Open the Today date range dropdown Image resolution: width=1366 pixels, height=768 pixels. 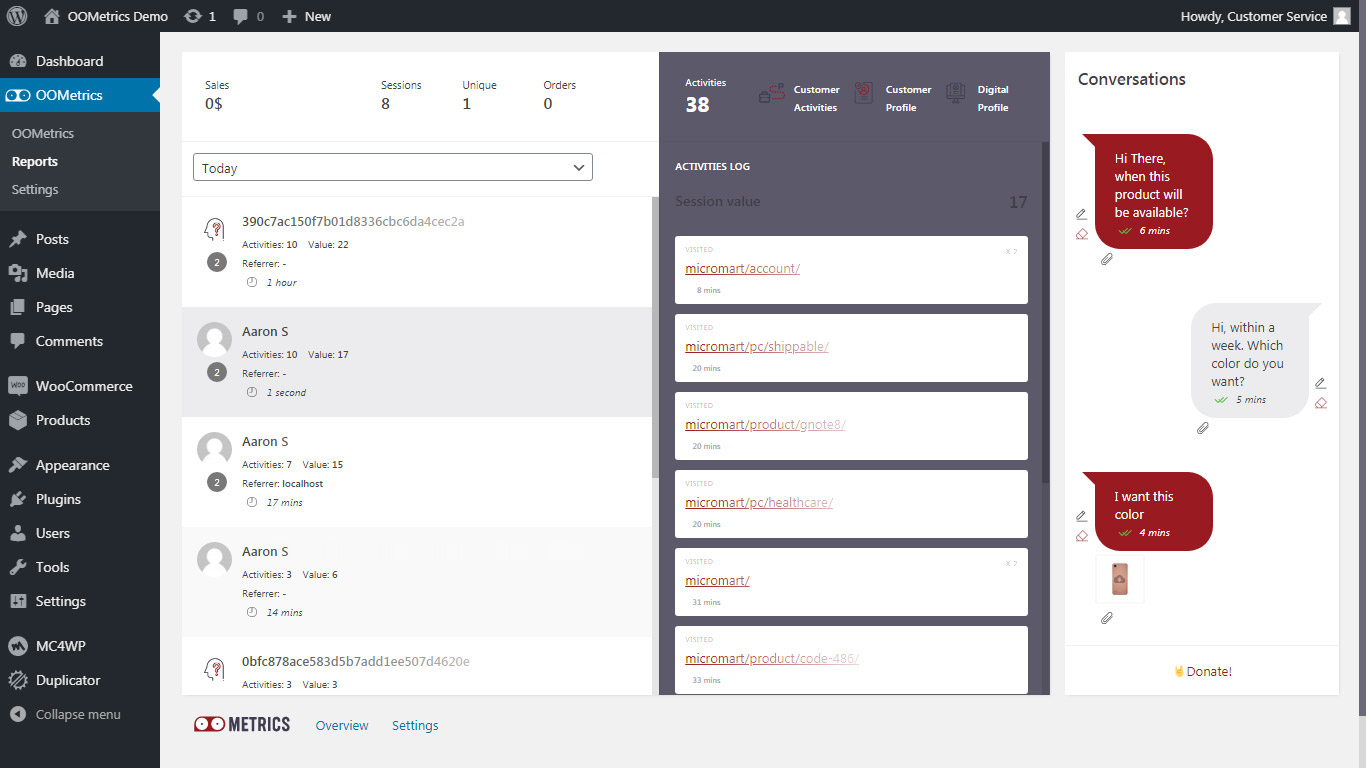click(x=393, y=168)
